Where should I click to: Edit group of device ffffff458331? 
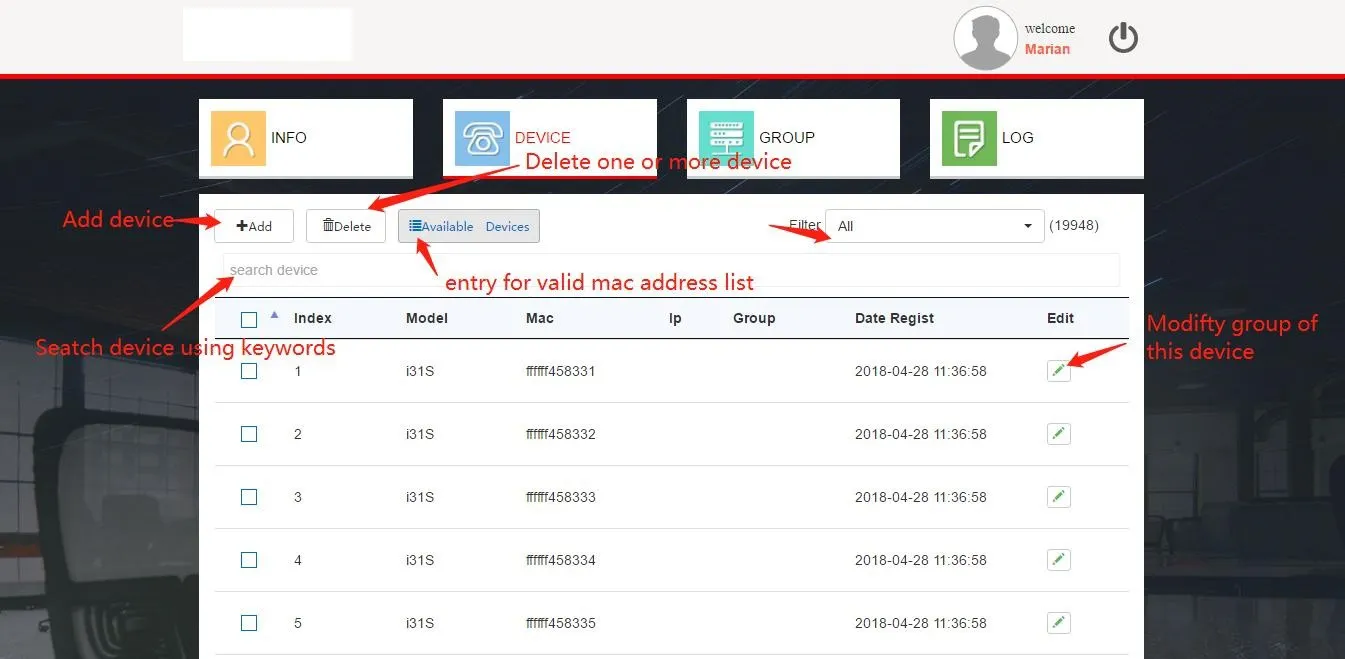click(1058, 370)
